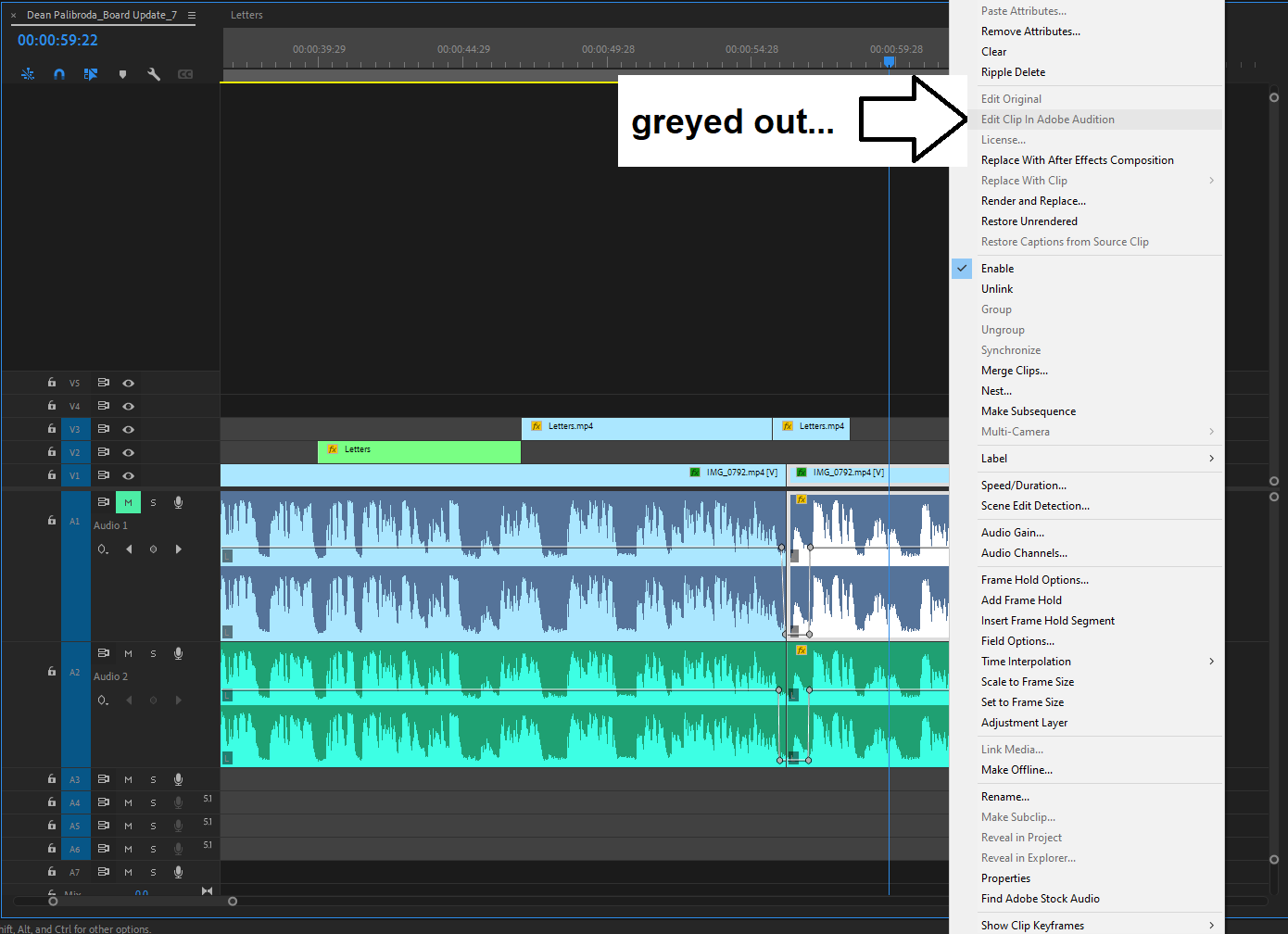The image size is (1288, 934).
Task: Toggle Snap with the magnet icon
Action: [59, 73]
